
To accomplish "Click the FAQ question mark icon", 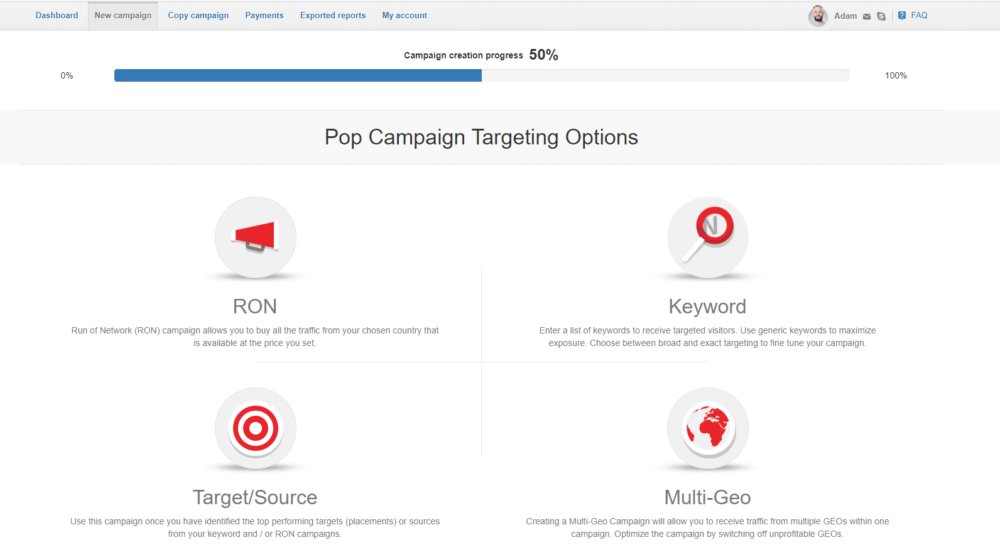I will click(x=902, y=15).
